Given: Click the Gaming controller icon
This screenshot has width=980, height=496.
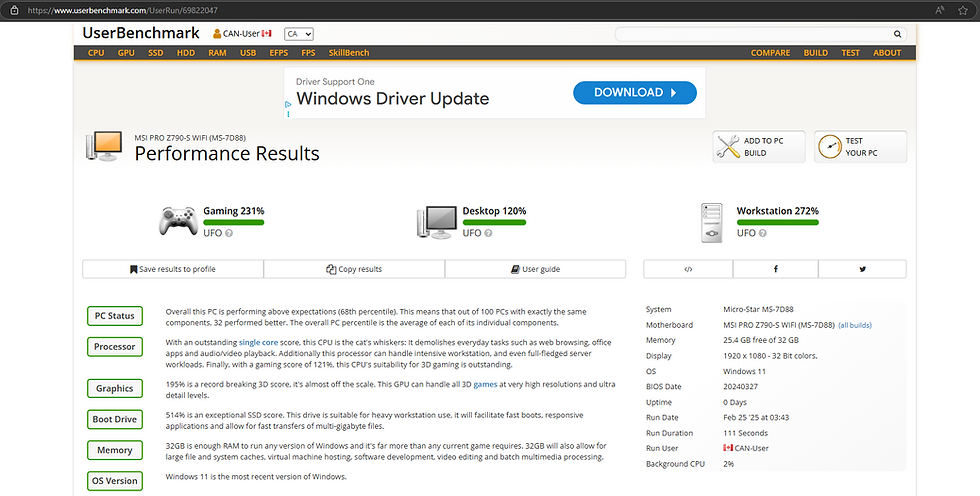Looking at the screenshot, I should tap(178, 221).
